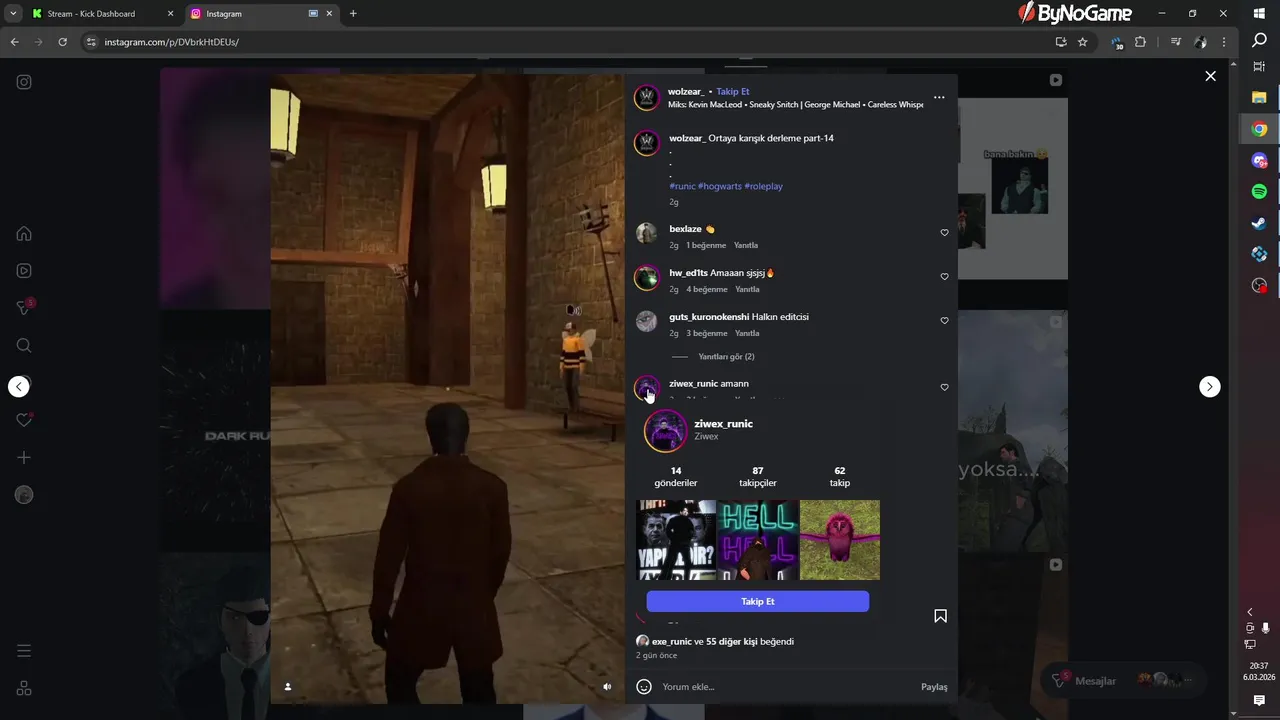Reply to guts_kuronokenshi with Yanıtla
This screenshot has width=1280, height=720.
(747, 333)
